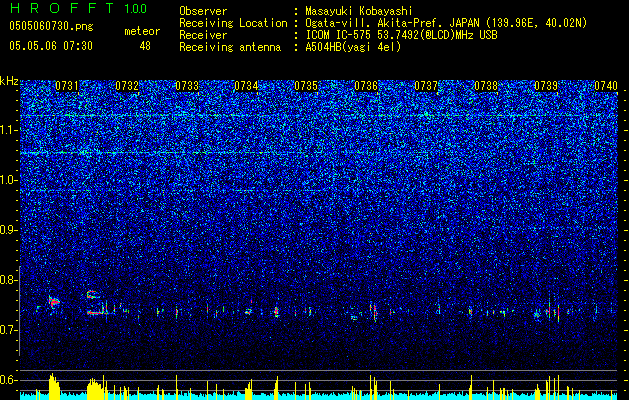The height and width of the screenshot is (400, 629).
Task: Click the 0.6 frequency axis label
Action: pyautogui.click(x=9, y=380)
